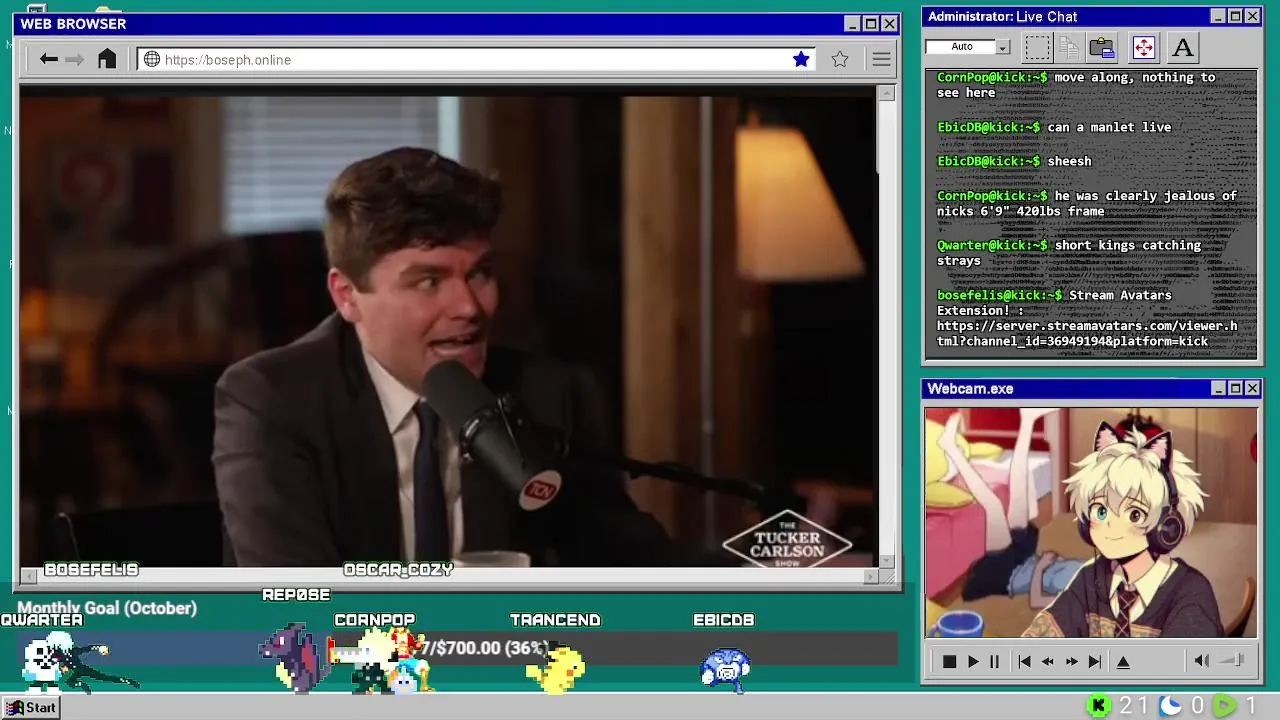Click the red four-arrows move icon
This screenshot has height=720, width=1280.
(1143, 47)
